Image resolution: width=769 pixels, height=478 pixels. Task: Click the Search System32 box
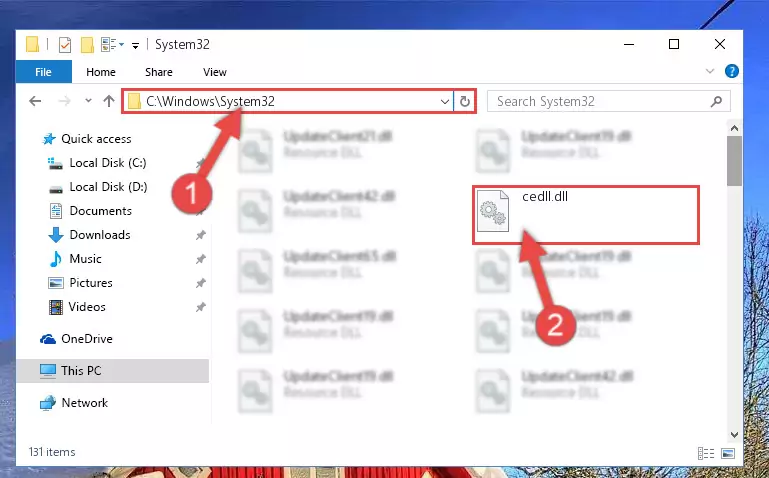tap(609, 101)
